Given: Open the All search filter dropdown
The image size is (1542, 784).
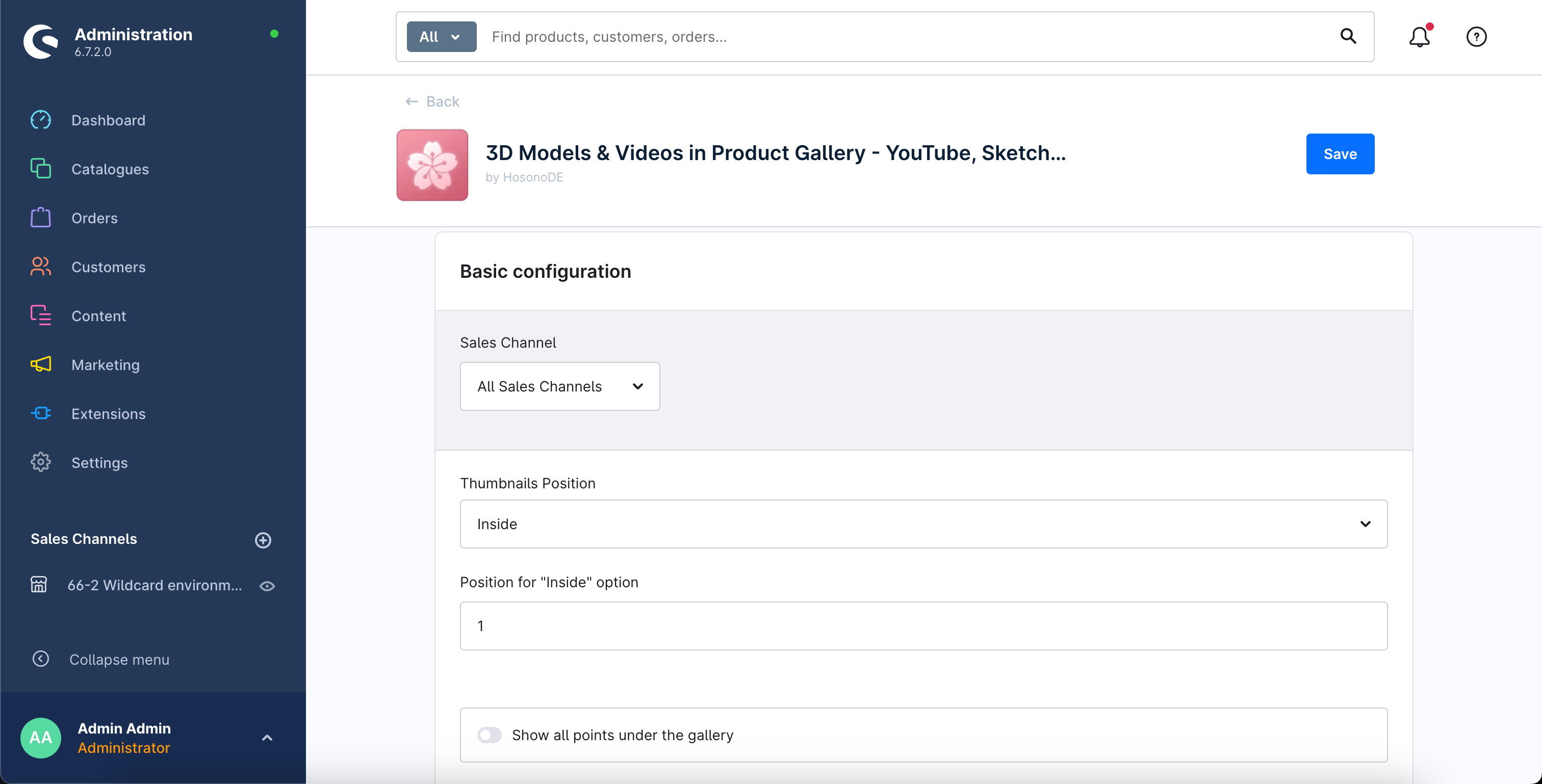Looking at the screenshot, I should point(441,37).
